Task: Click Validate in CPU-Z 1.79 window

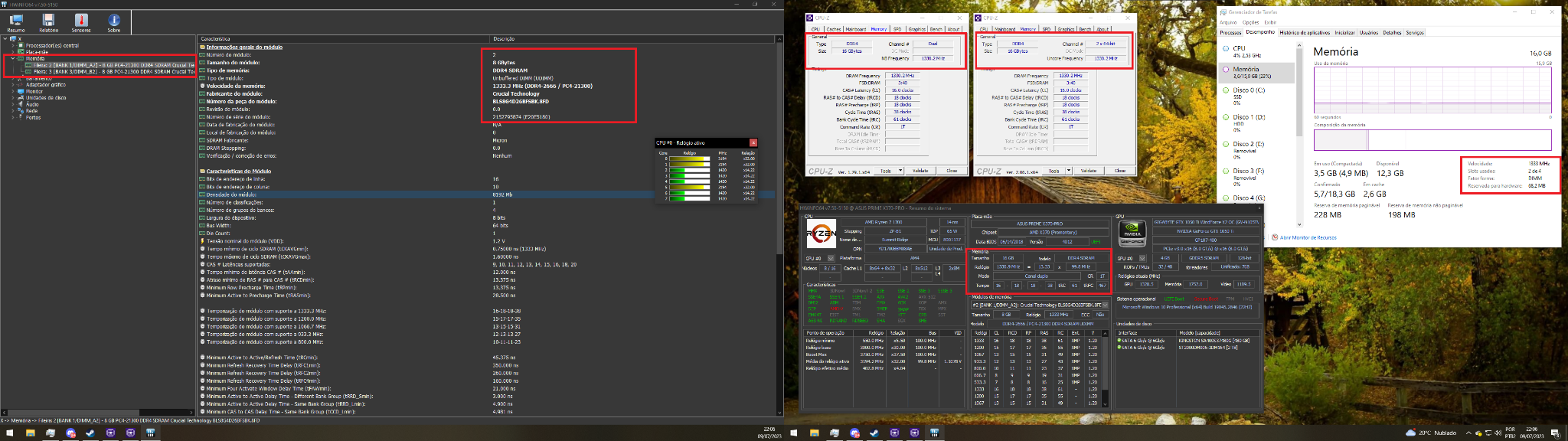Action: point(920,171)
